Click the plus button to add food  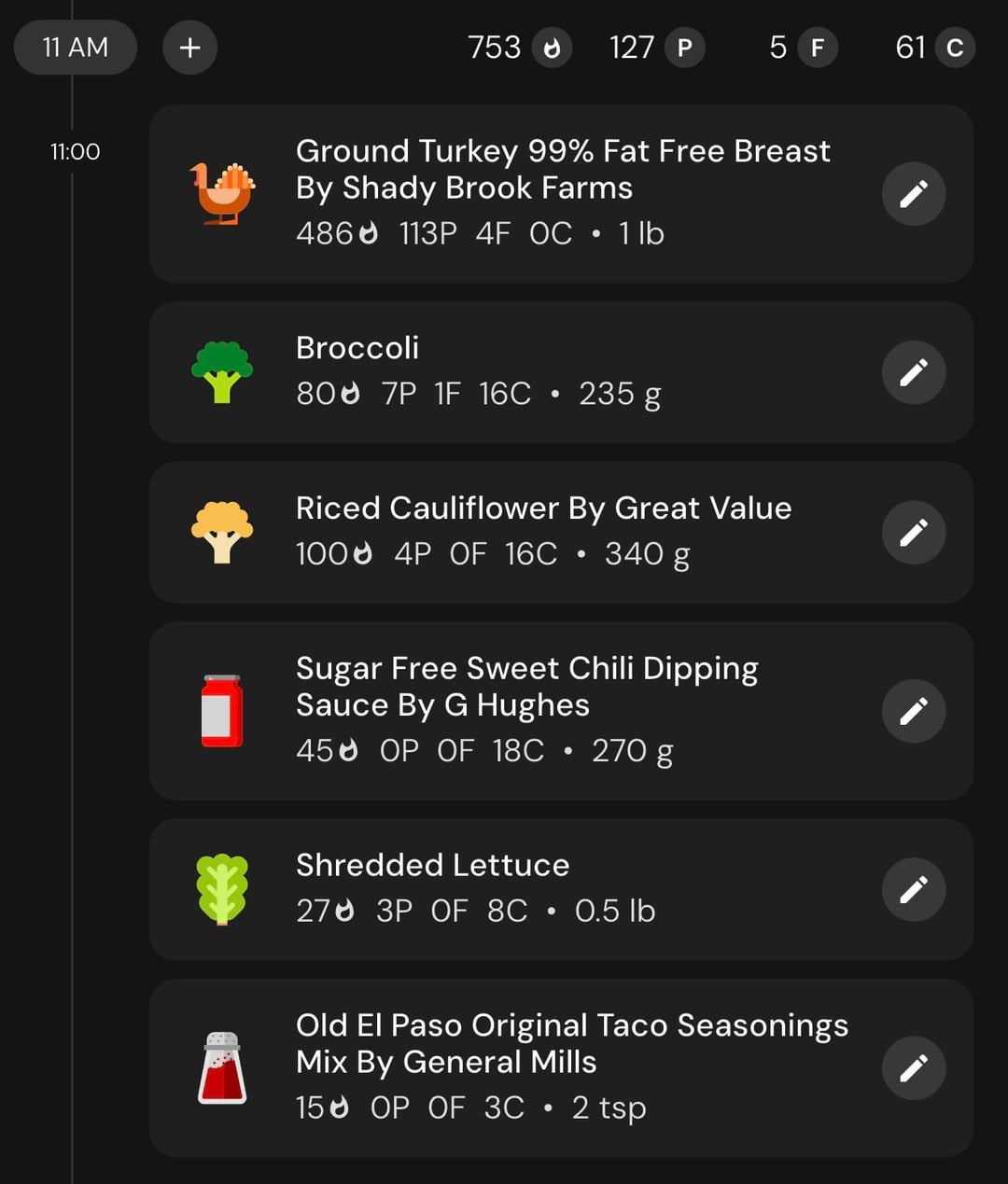pos(189,48)
